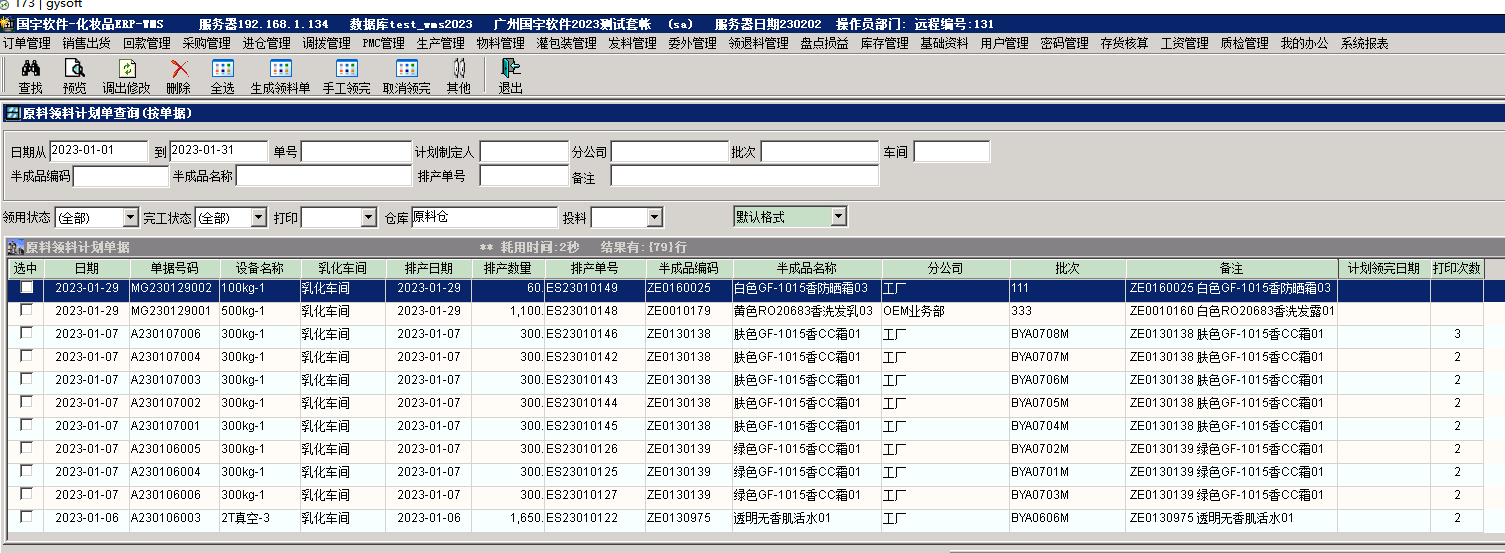Click the 查找 binoculars search icon
The image size is (1505, 553).
(30, 69)
